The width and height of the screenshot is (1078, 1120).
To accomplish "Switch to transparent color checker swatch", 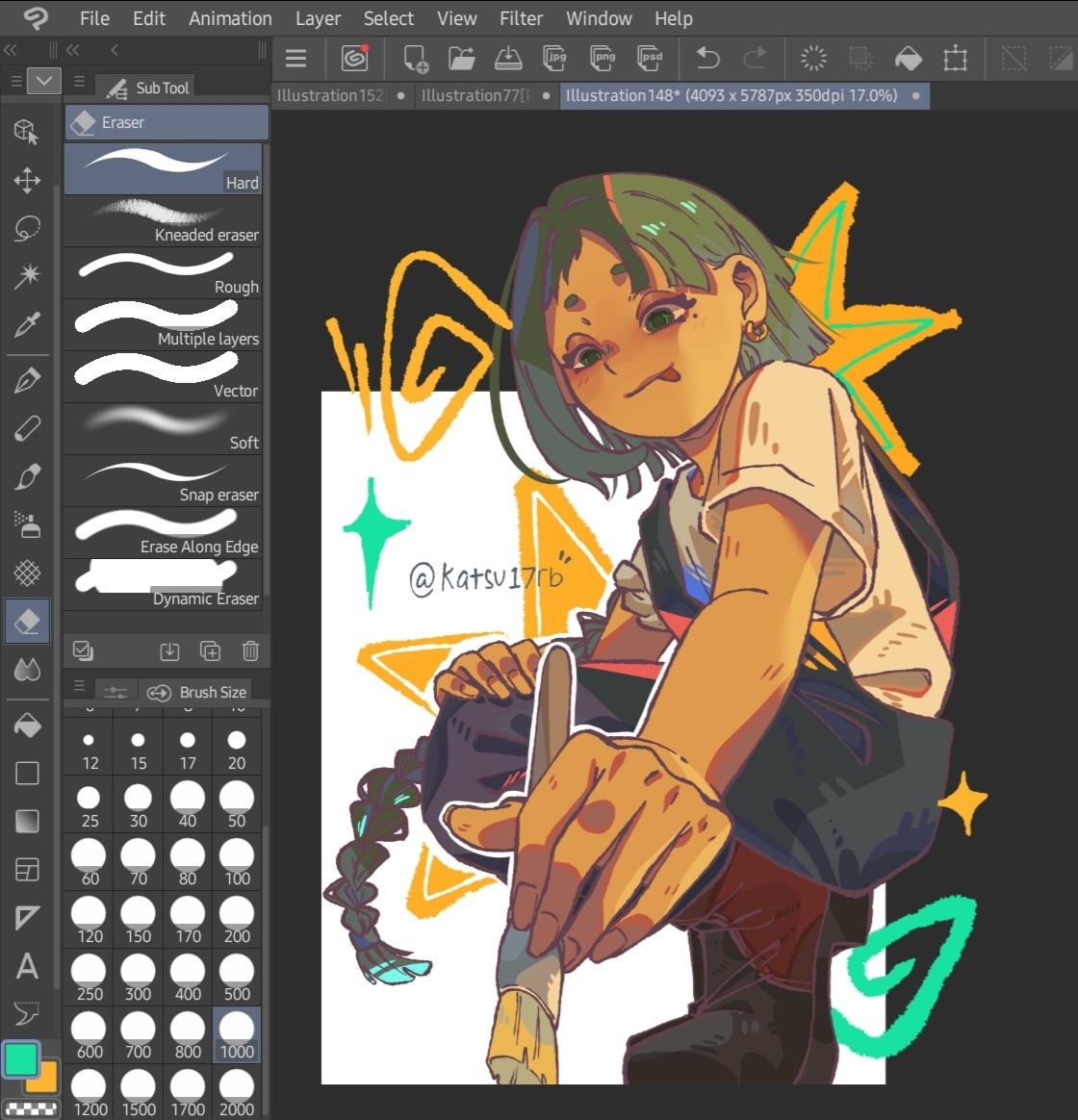I will (31, 1109).
